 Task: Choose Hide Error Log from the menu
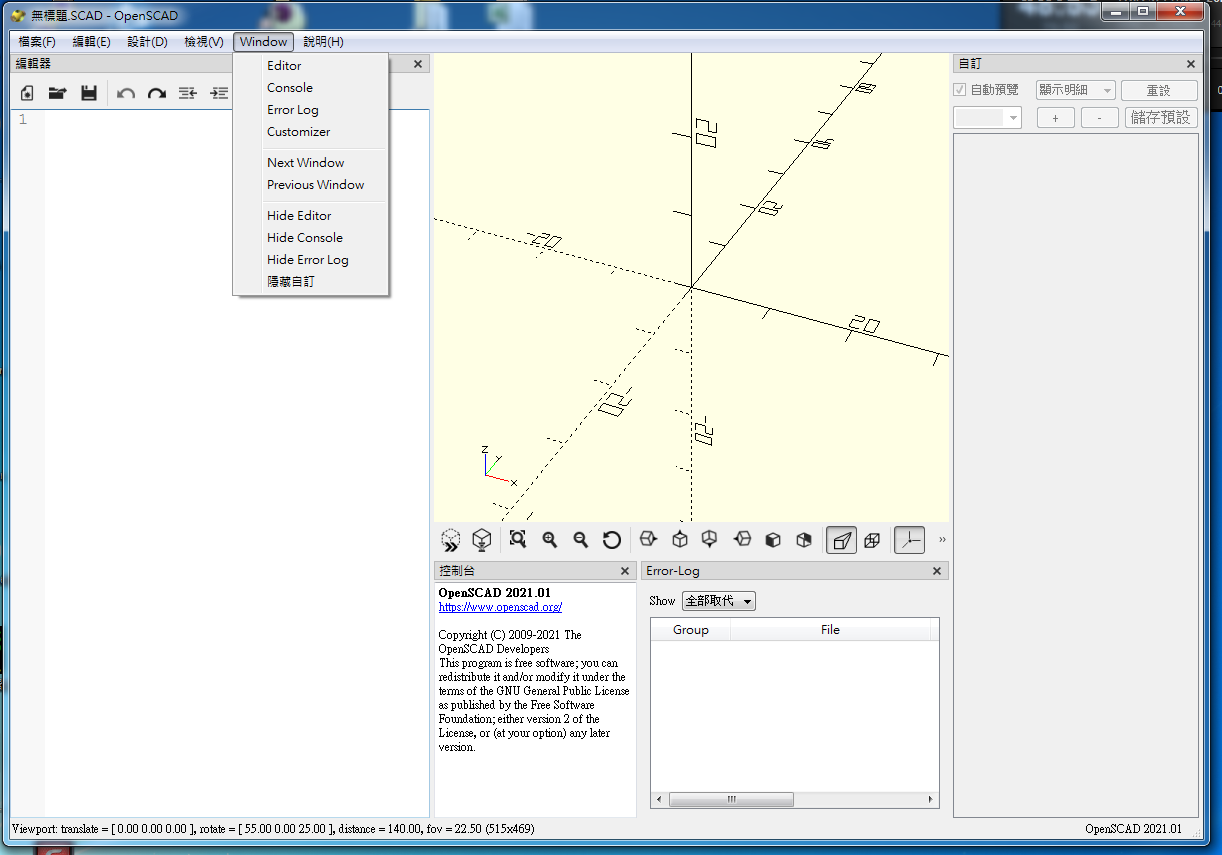pos(310,260)
